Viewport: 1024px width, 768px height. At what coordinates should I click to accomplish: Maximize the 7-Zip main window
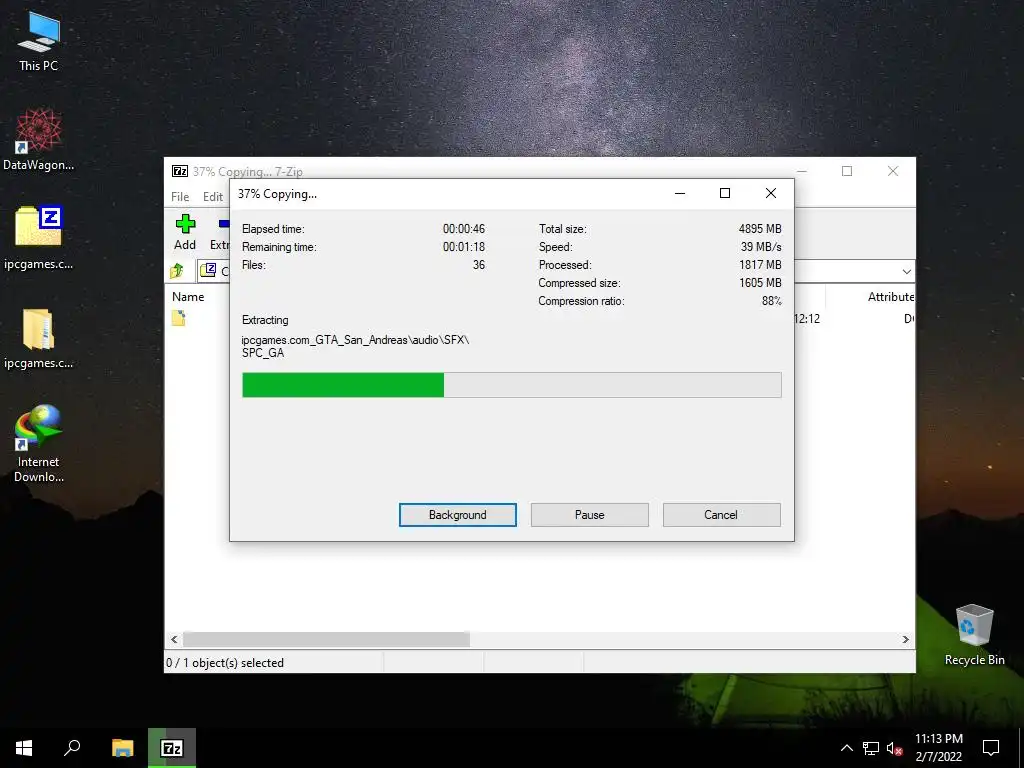tap(847, 171)
